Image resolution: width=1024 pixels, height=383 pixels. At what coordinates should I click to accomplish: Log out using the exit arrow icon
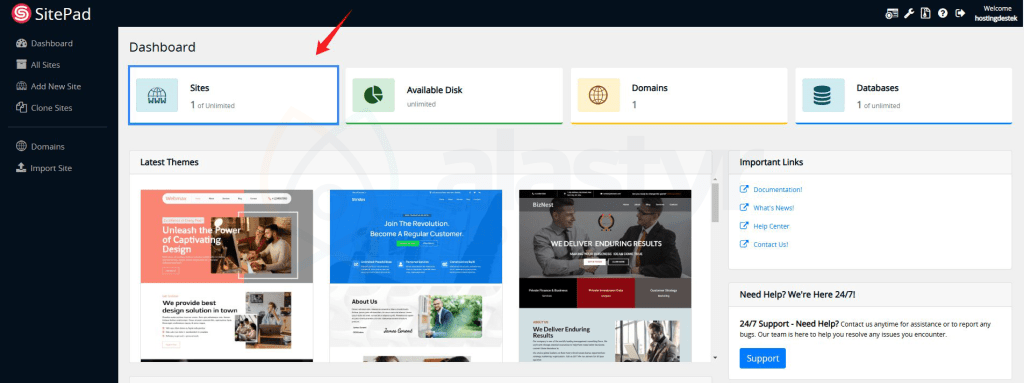[960, 13]
